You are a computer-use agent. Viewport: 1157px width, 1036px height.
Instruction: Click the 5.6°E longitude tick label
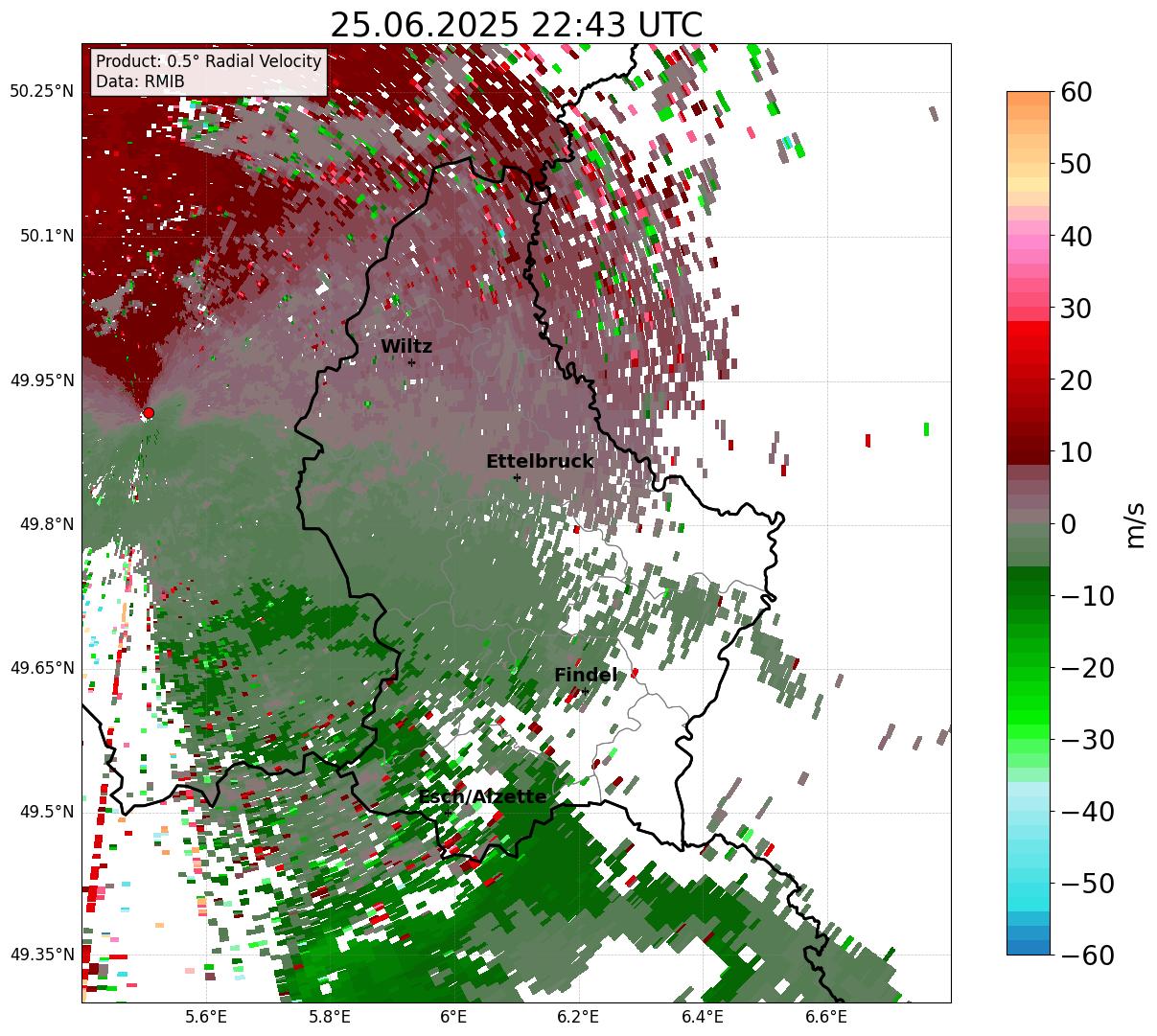point(206,1017)
